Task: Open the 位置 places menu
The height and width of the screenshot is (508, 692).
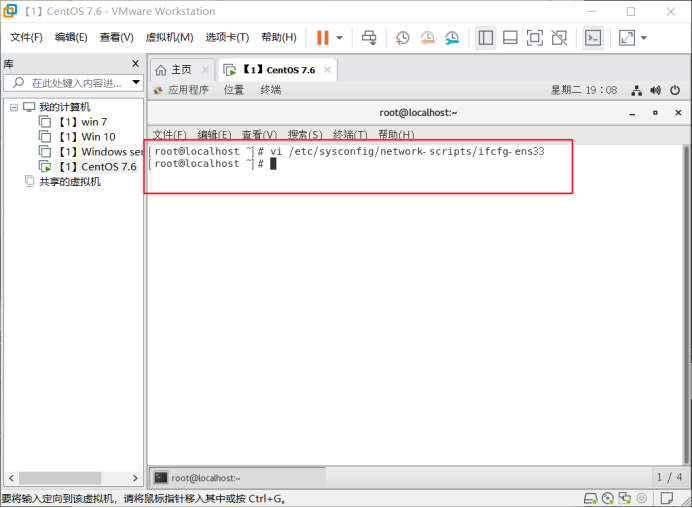Action: point(234,90)
